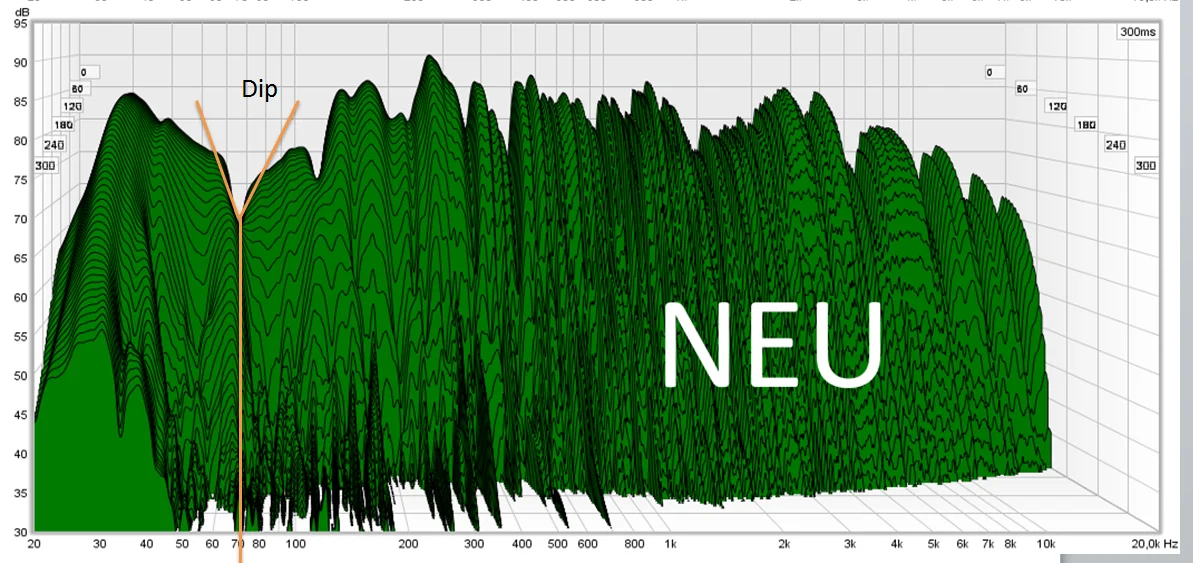This screenshot has width=1193, height=563.
Task: Click the 120 time label on right depth axis
Action: [x=1057, y=107]
